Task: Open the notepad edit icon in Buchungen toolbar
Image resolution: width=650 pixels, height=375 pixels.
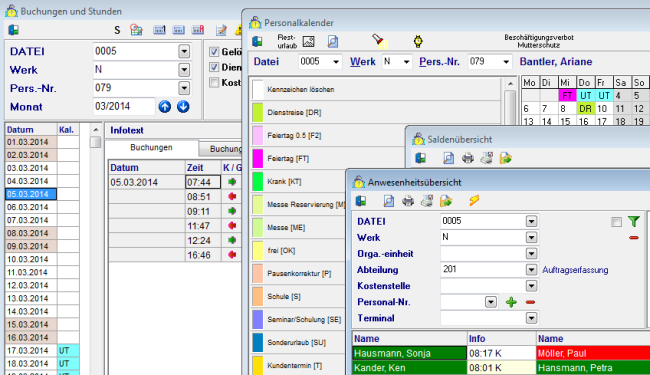Action: [x=221, y=30]
